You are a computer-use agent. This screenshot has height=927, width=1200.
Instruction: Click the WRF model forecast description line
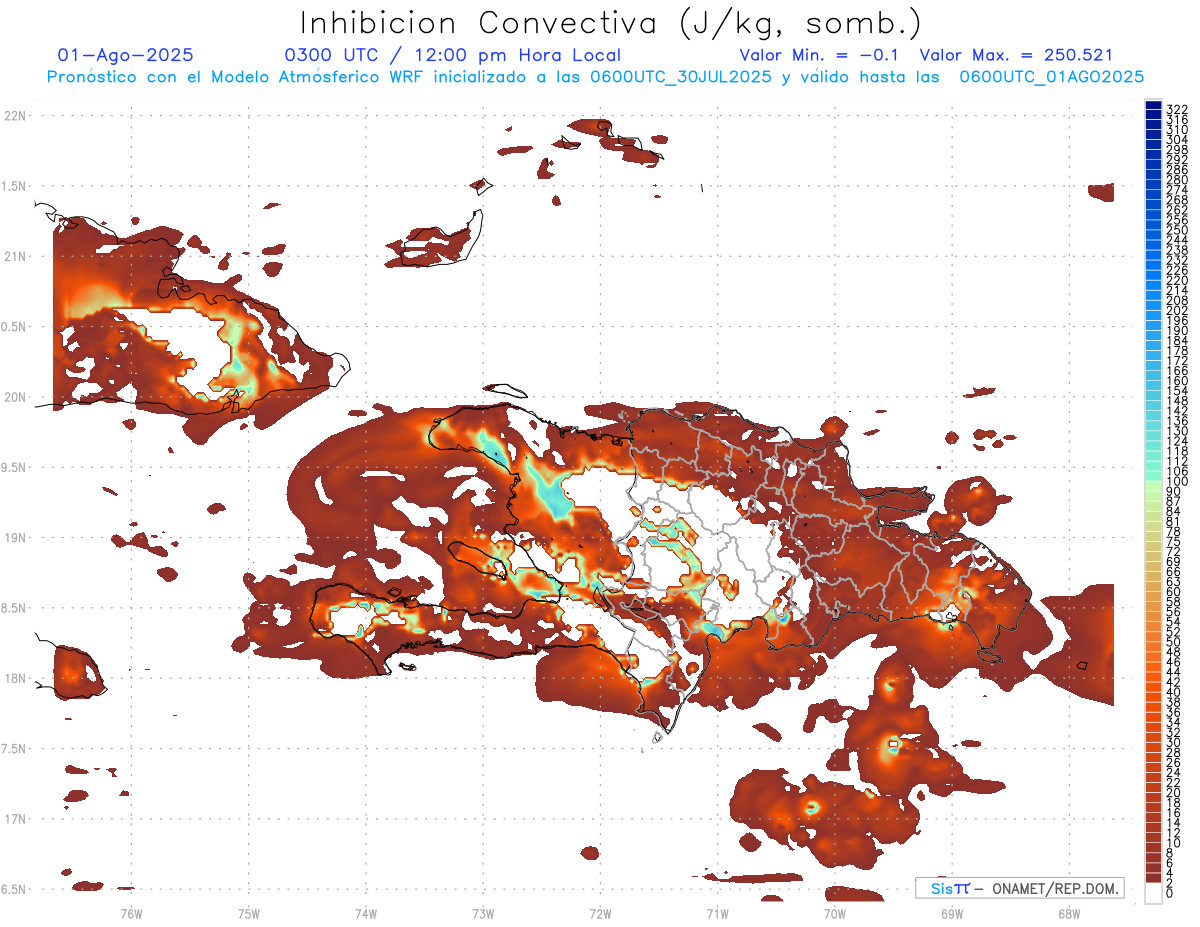coord(595,77)
